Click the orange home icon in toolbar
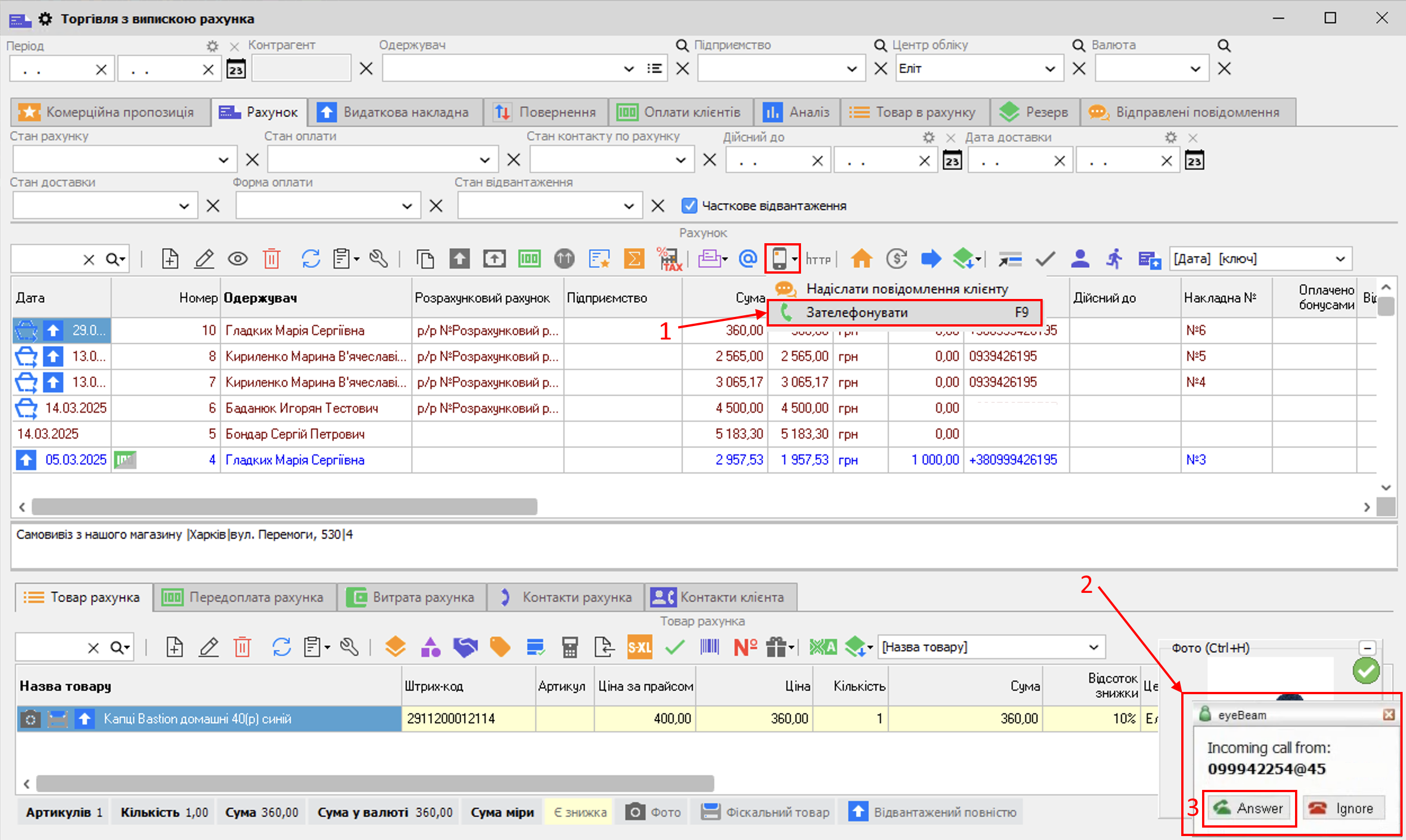The height and width of the screenshot is (840, 1406). coord(861,259)
